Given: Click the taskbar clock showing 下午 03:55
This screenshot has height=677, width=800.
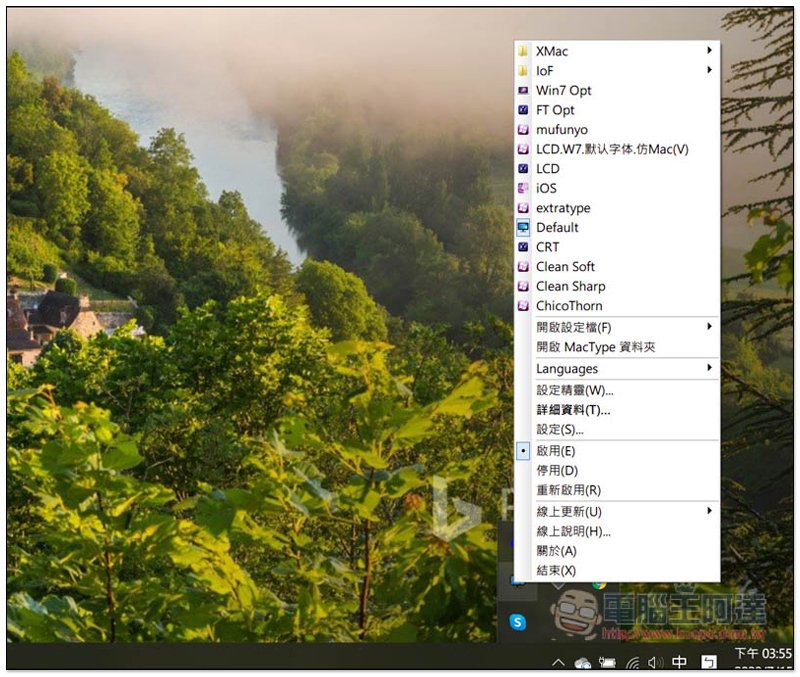Looking at the screenshot, I should tap(763, 654).
